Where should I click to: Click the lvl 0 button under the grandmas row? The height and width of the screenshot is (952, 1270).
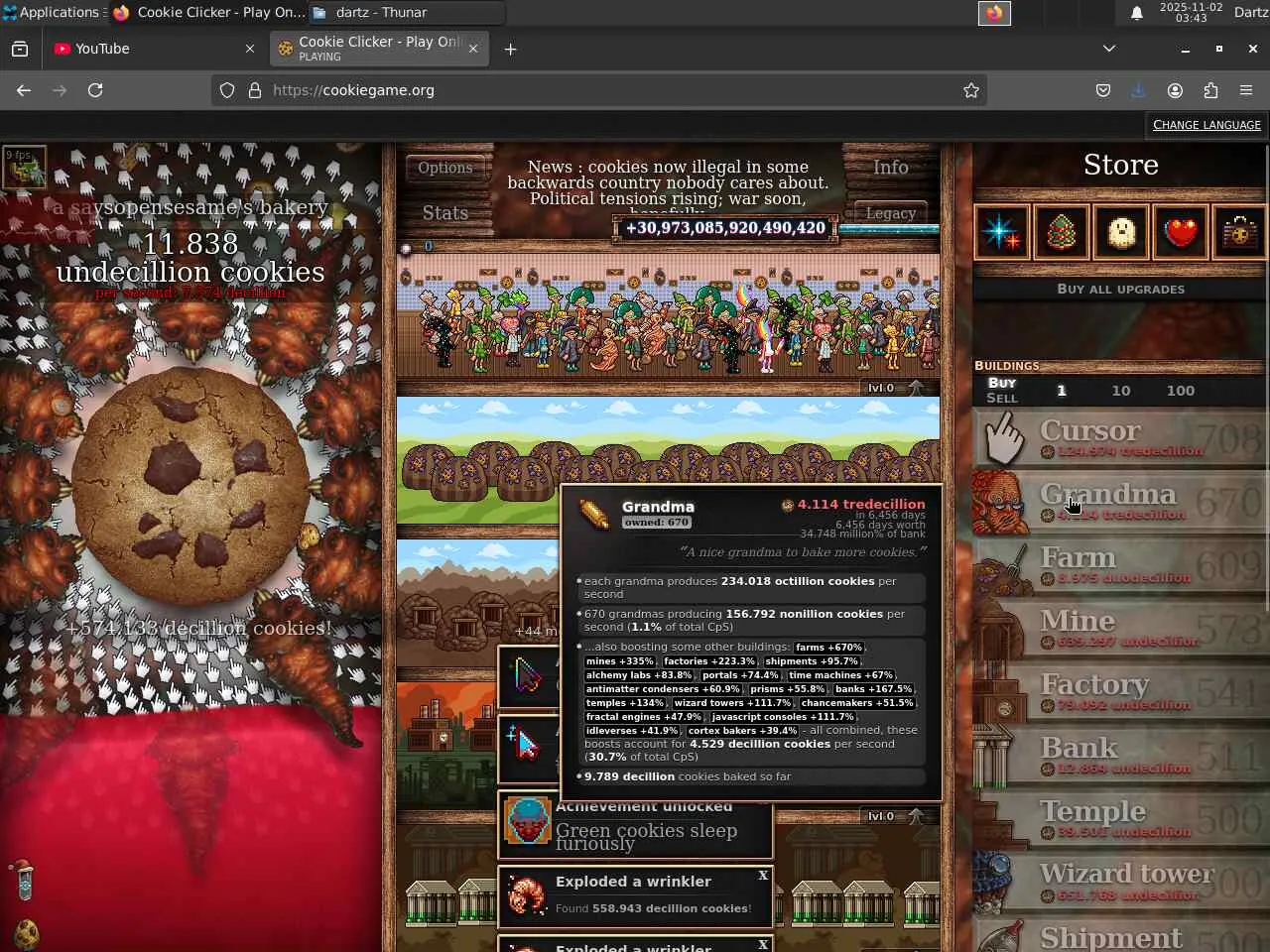[881, 388]
